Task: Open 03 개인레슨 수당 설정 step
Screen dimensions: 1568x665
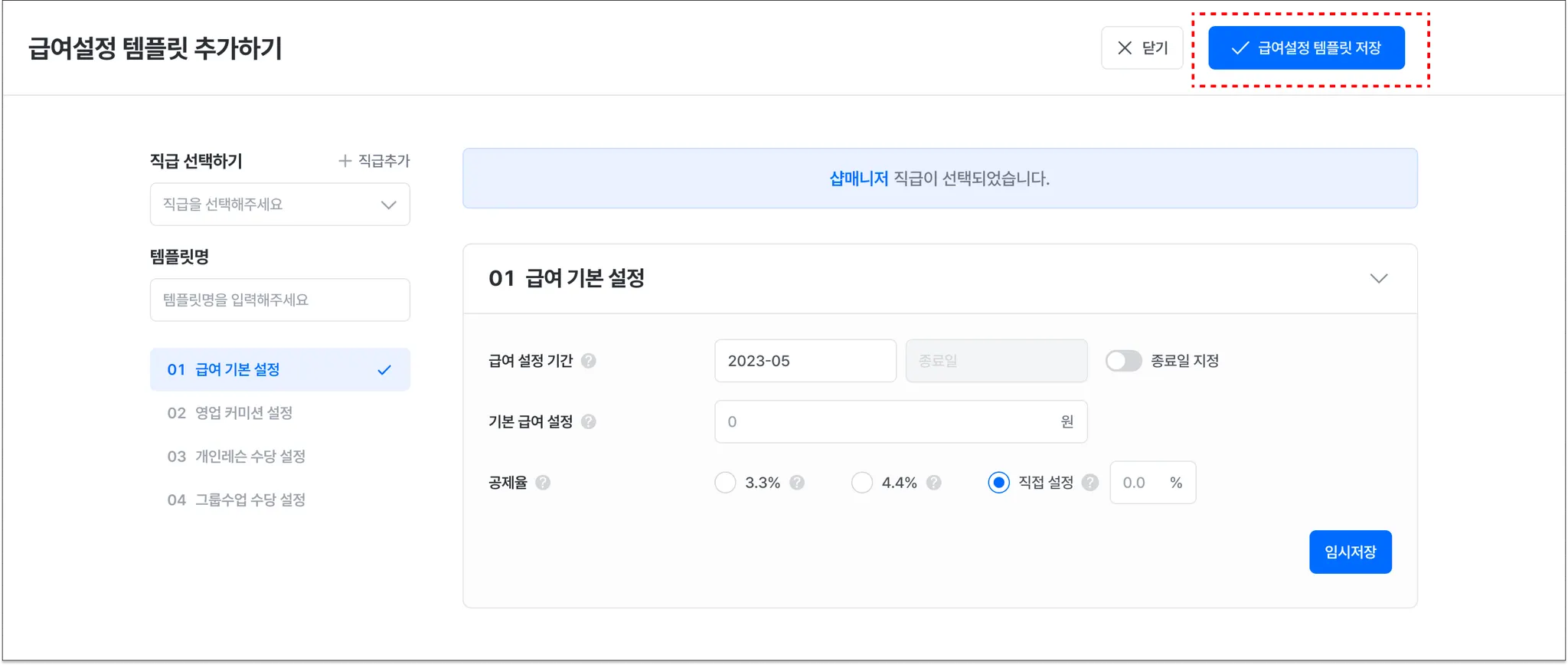Action: (x=236, y=457)
